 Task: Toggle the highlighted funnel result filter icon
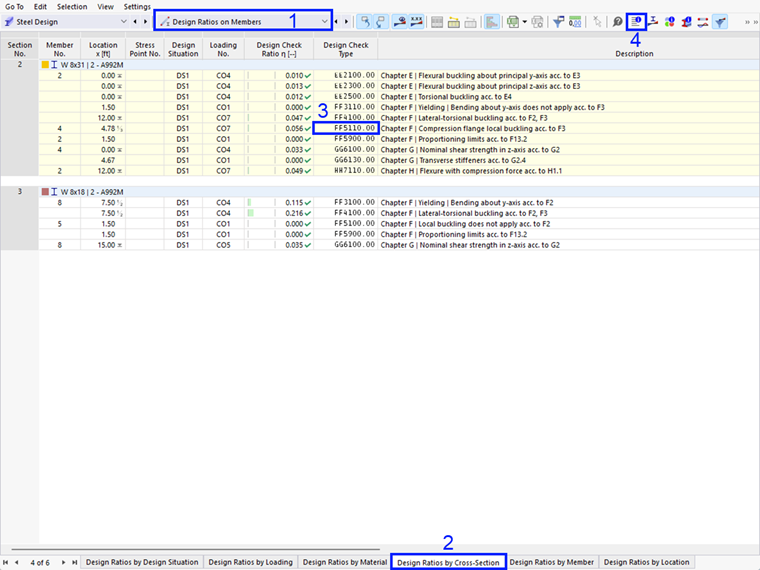tap(720, 22)
